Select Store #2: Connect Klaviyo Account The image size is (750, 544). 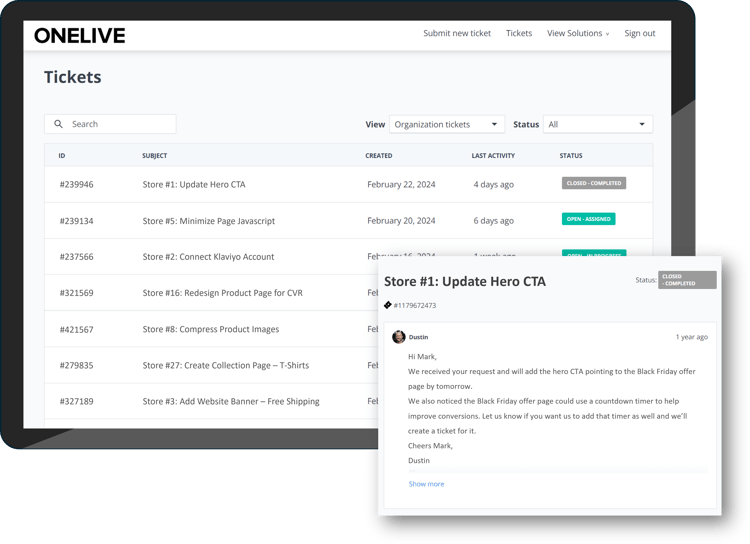(208, 256)
